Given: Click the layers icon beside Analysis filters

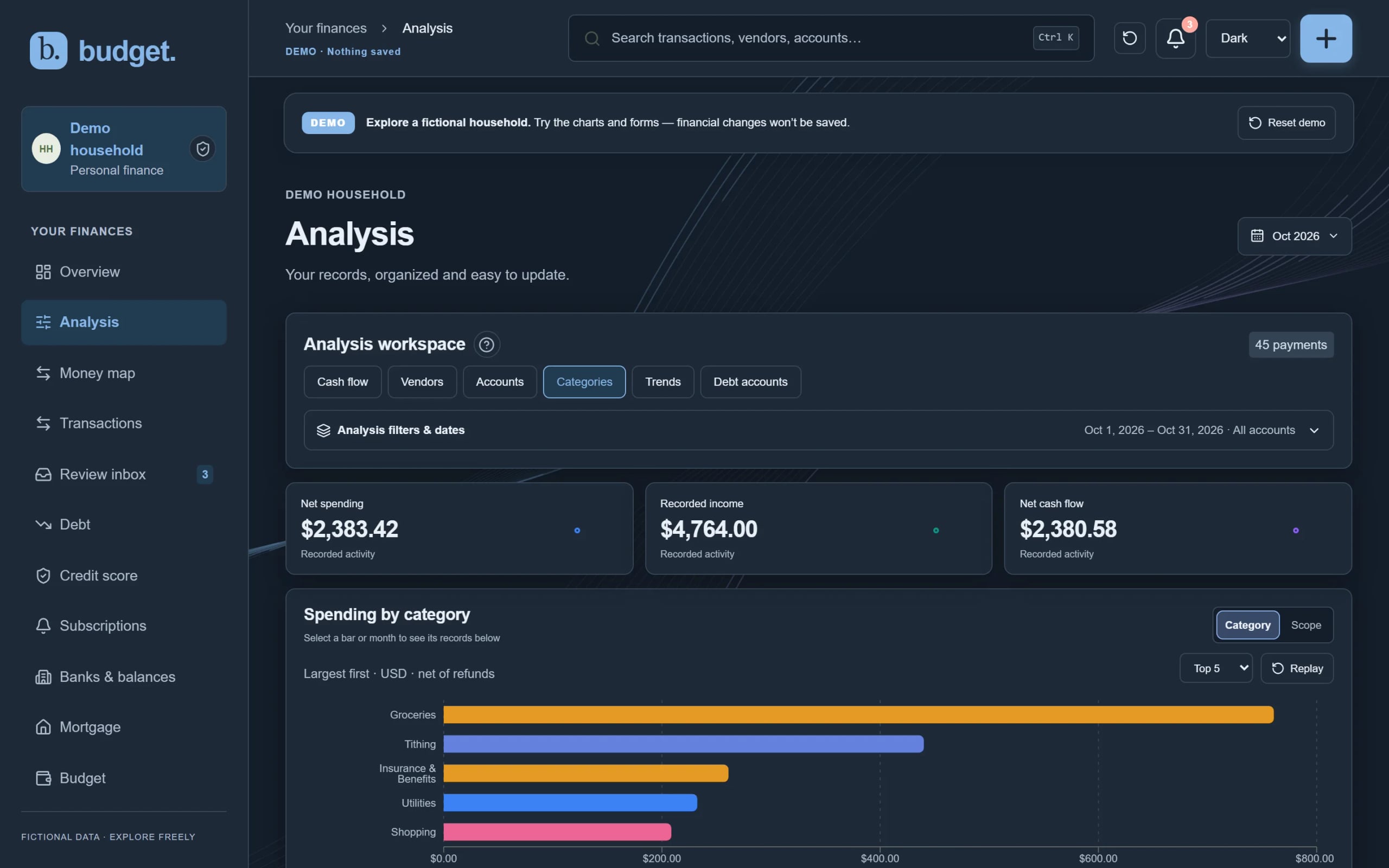Looking at the screenshot, I should coord(324,431).
